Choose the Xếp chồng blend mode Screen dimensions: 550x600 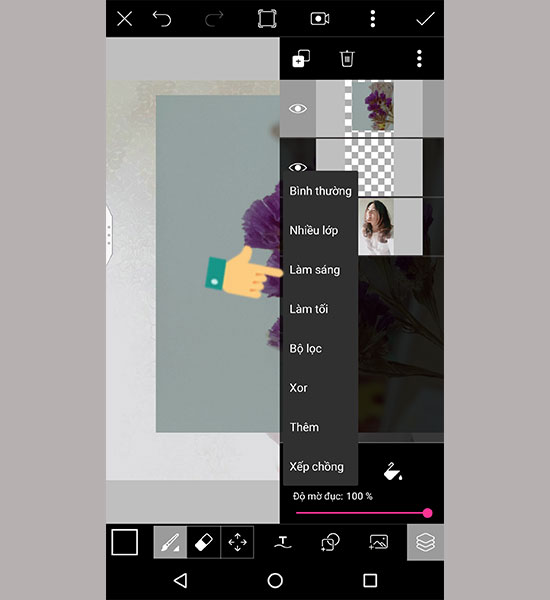[x=317, y=466]
